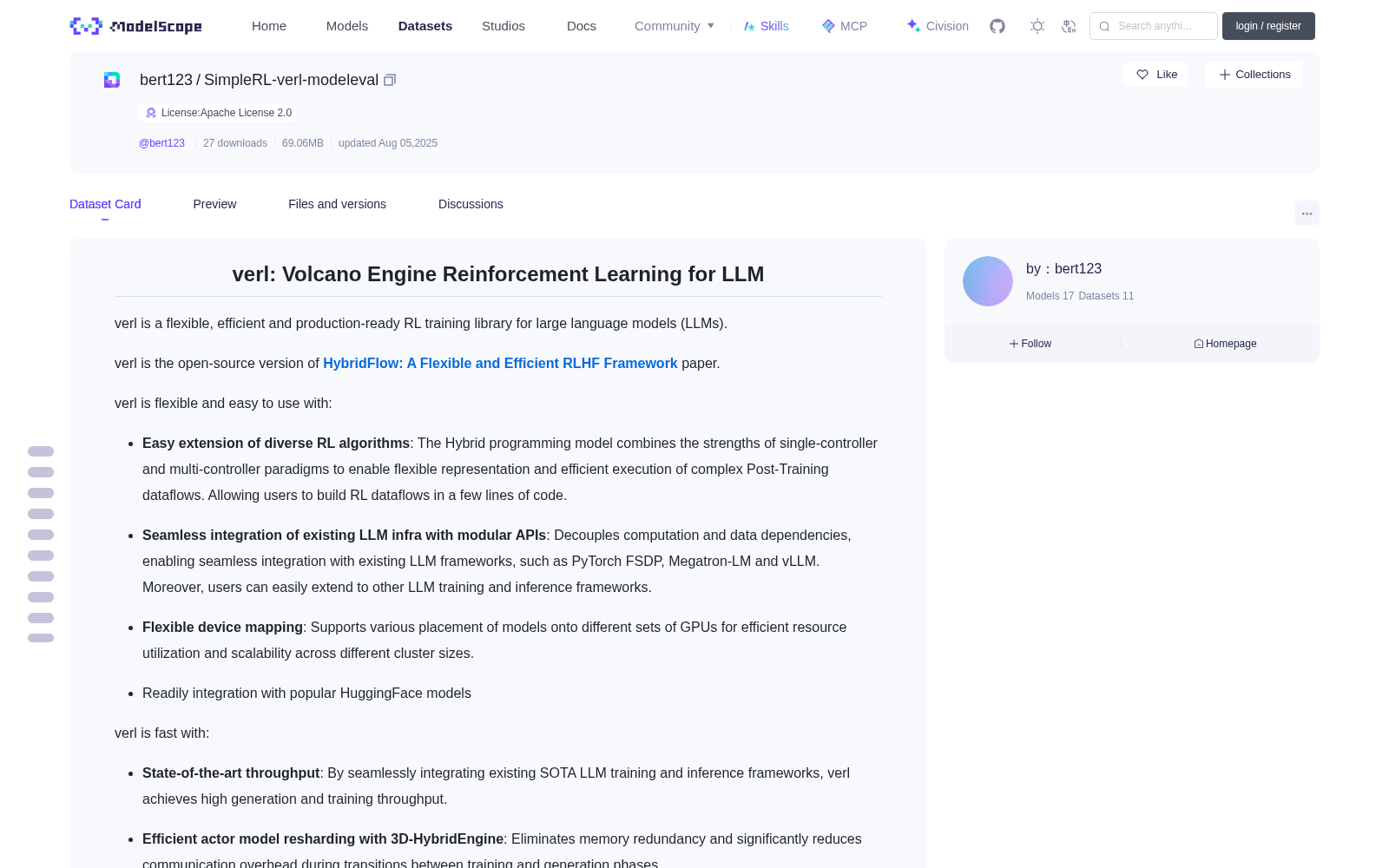Image resolution: width=1389 pixels, height=868 pixels.
Task: Open the Skills nav item
Action: (x=767, y=26)
